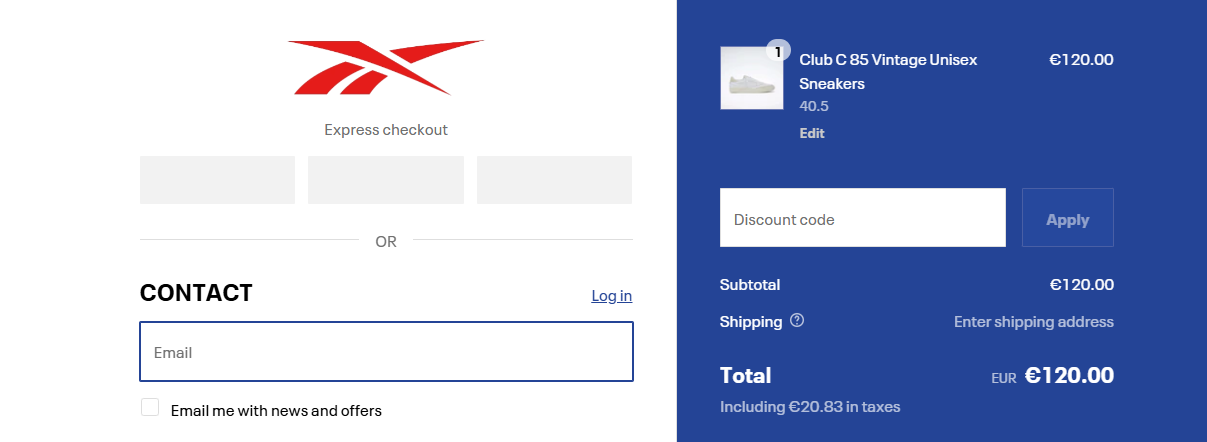Open the Club C 85 sneaker thumbnail
Screen dimensions: 1207x442
[x=751, y=78]
